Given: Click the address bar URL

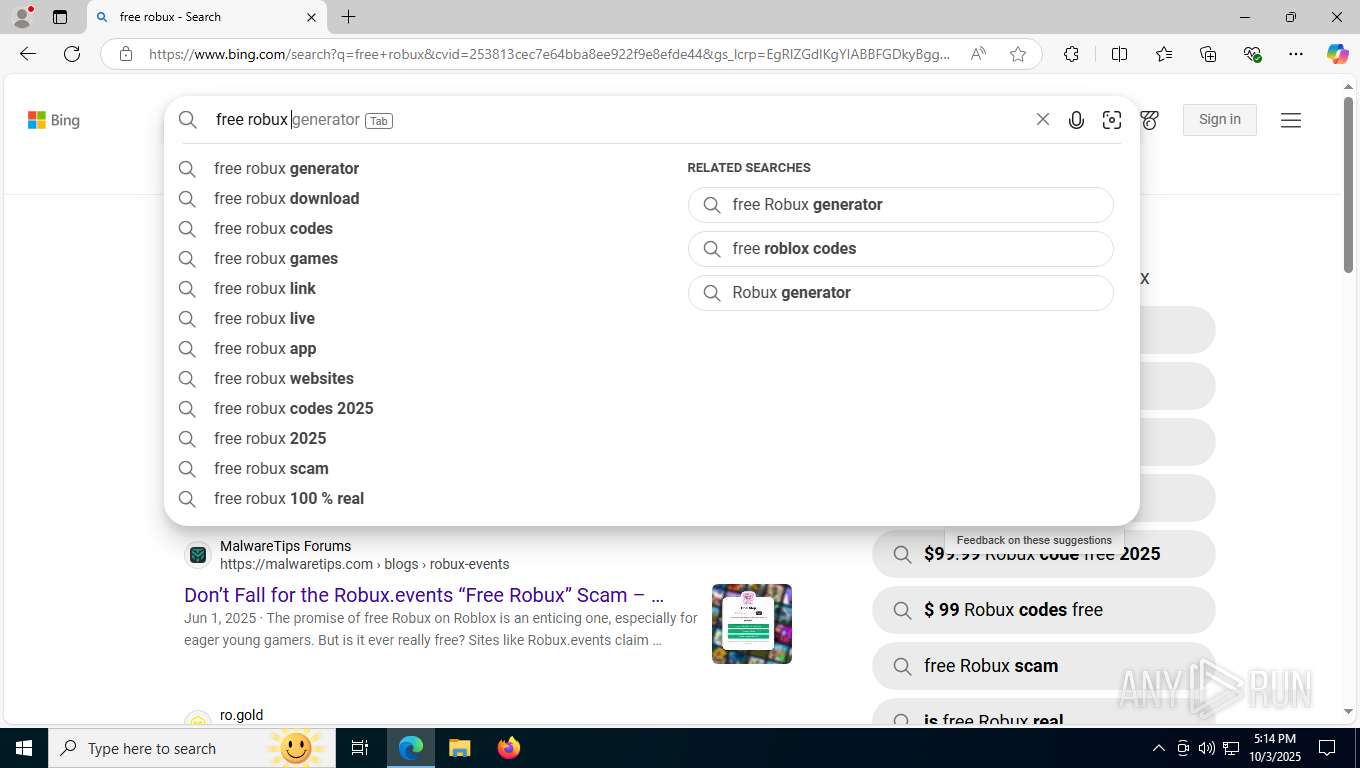Looking at the screenshot, I should [549, 54].
